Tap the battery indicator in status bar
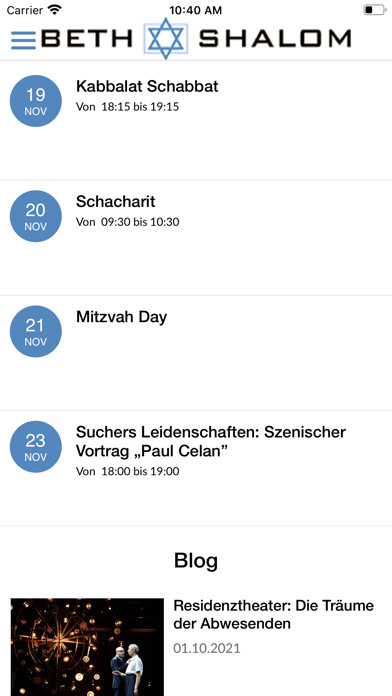The height and width of the screenshot is (696, 392). [x=374, y=10]
